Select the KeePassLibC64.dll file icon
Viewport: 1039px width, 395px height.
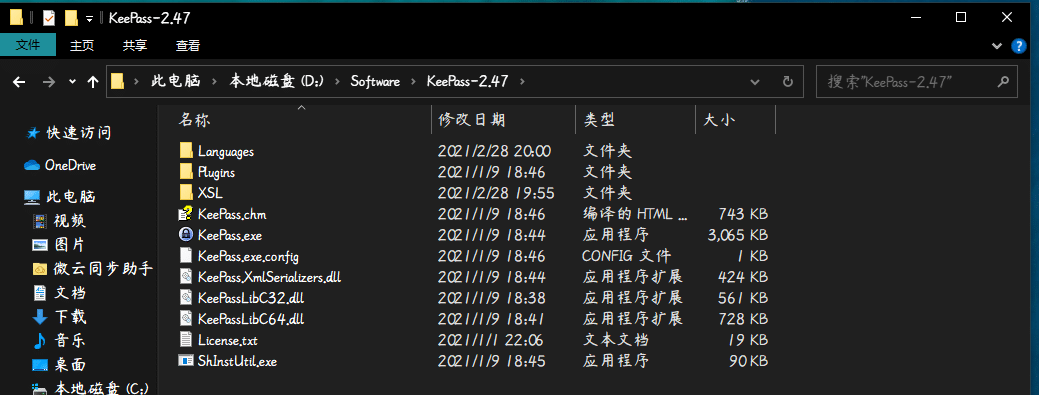[186, 319]
